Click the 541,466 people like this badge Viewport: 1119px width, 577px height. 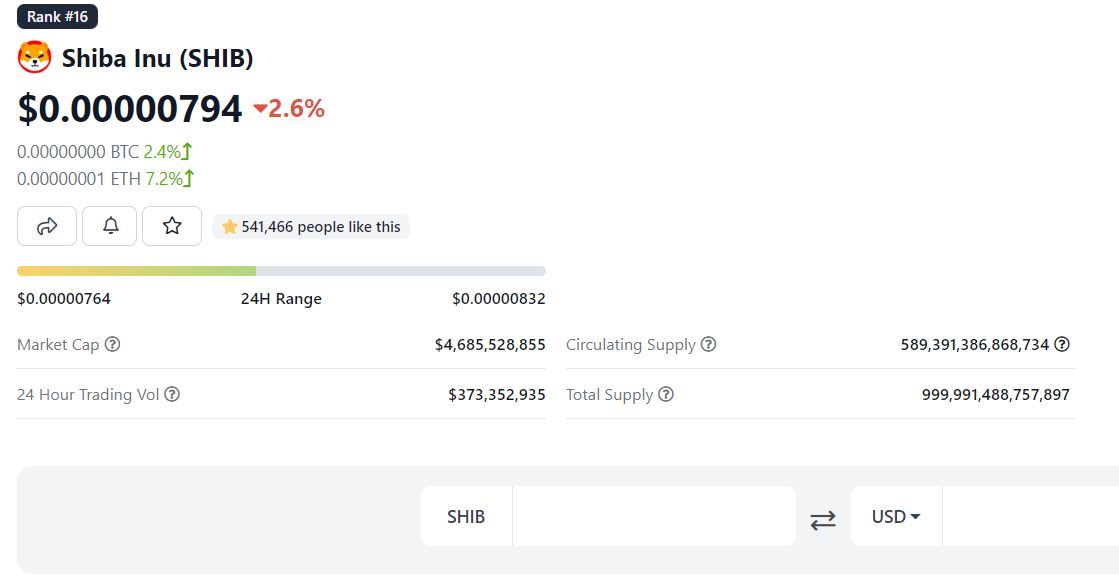(x=311, y=227)
